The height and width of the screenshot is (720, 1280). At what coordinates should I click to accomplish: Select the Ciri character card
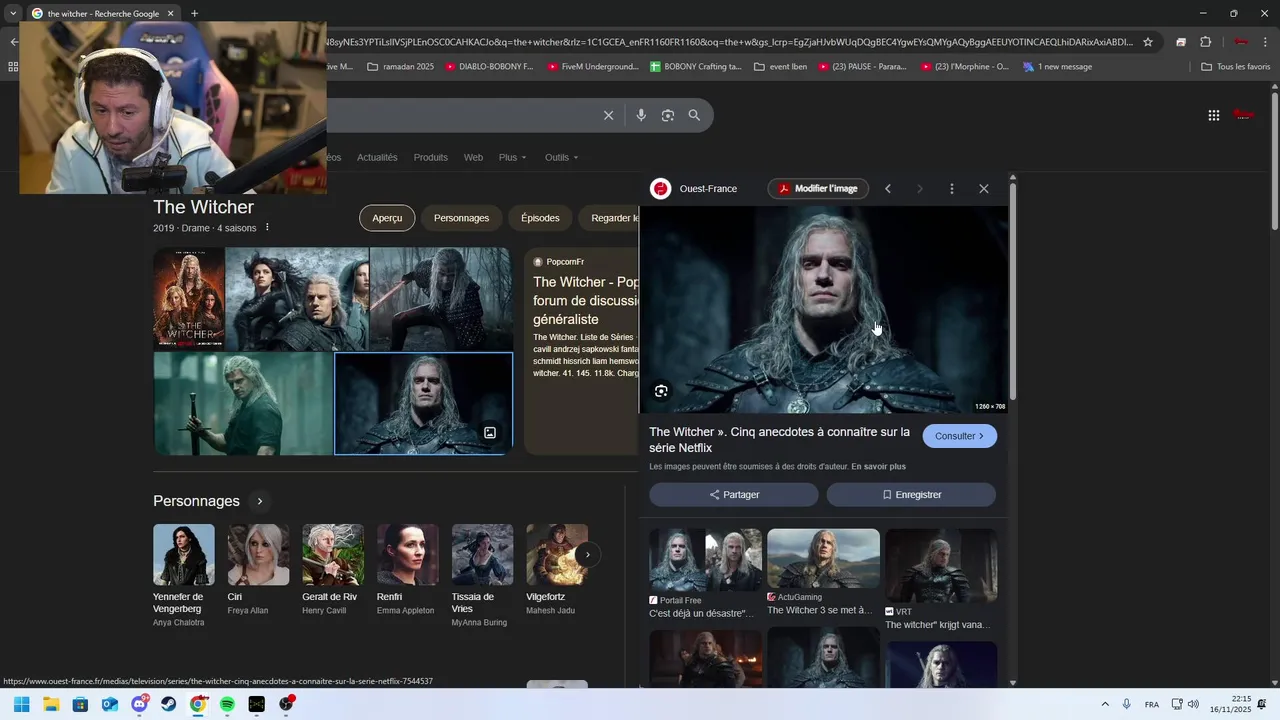click(x=258, y=570)
